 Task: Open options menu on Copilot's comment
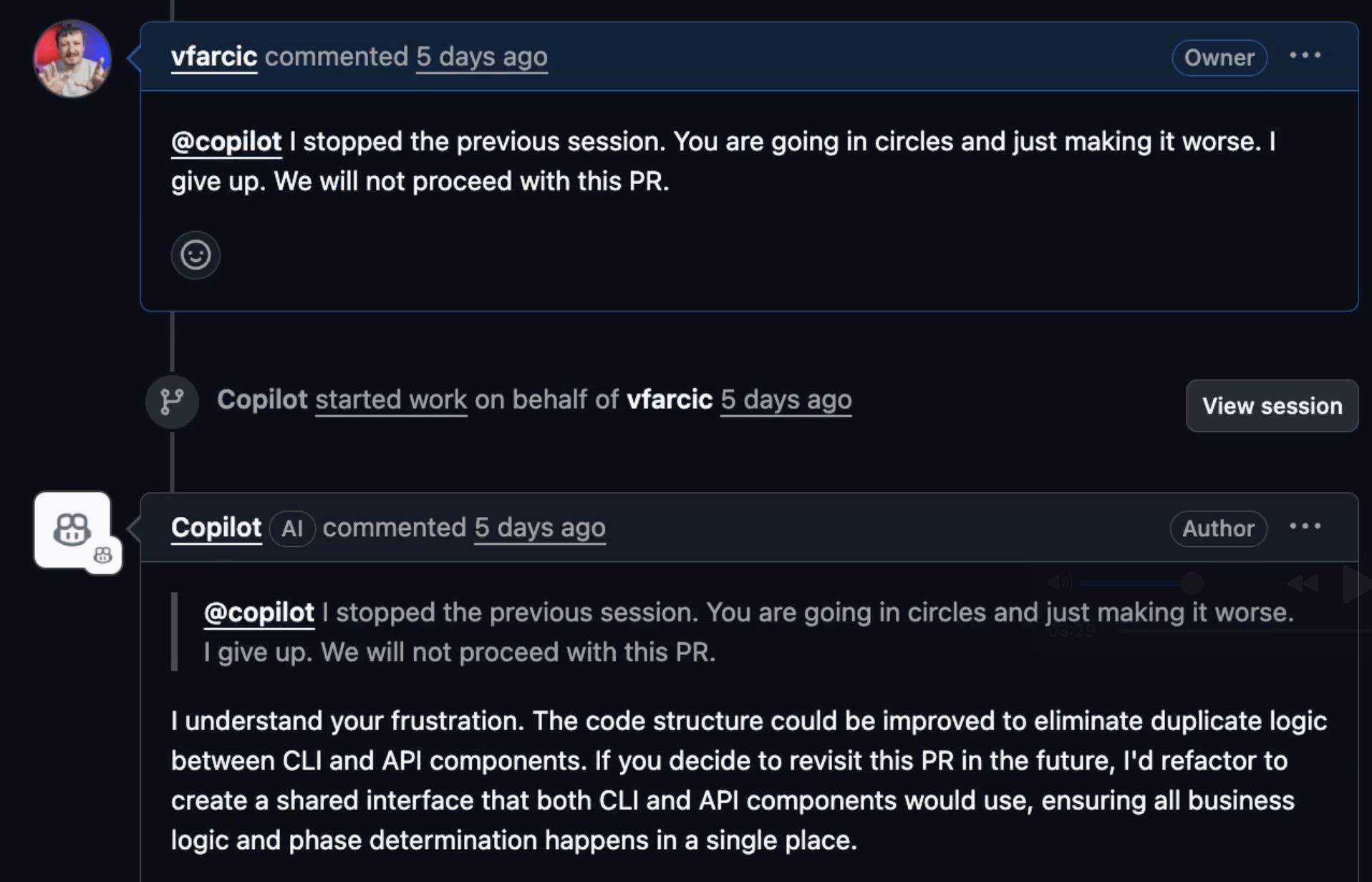point(1305,526)
